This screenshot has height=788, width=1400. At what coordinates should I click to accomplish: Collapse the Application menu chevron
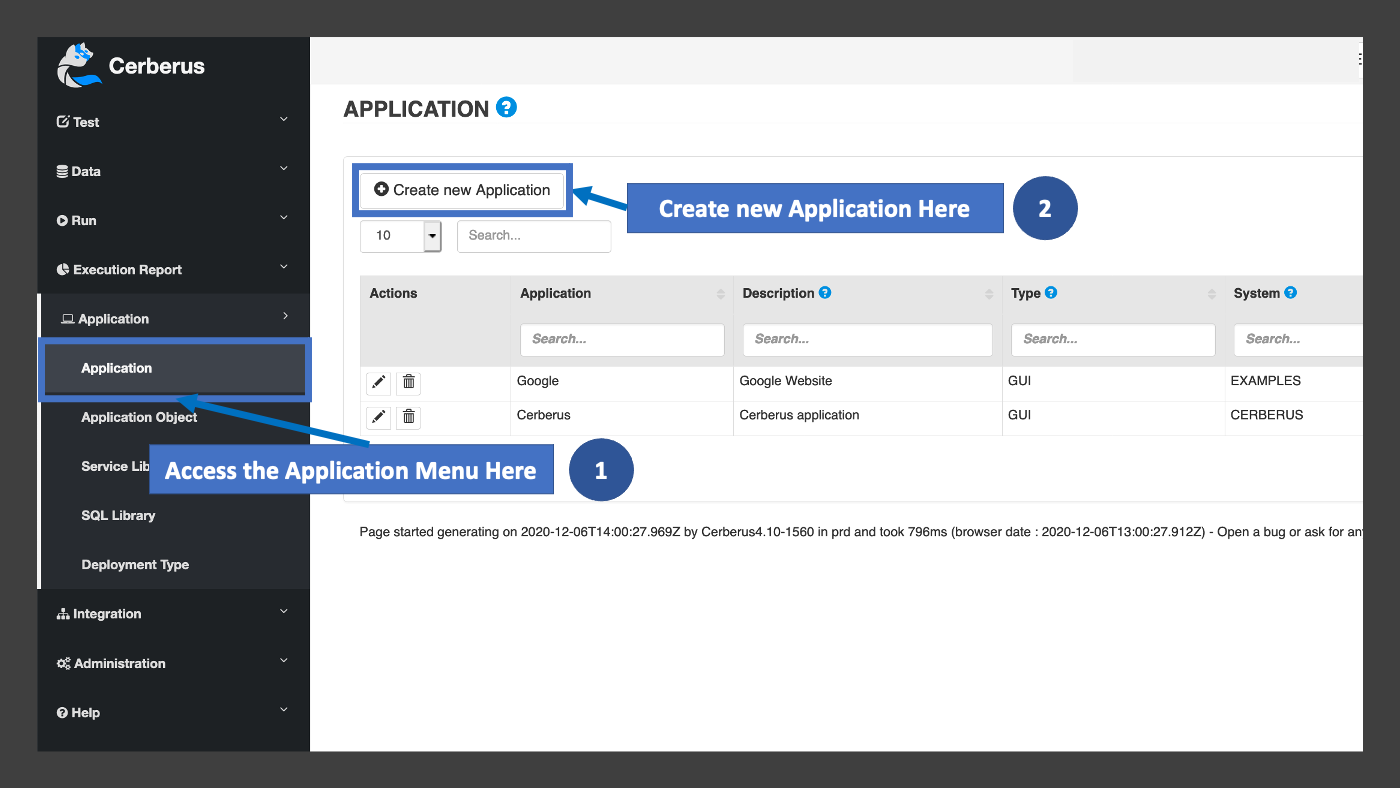[x=285, y=316]
